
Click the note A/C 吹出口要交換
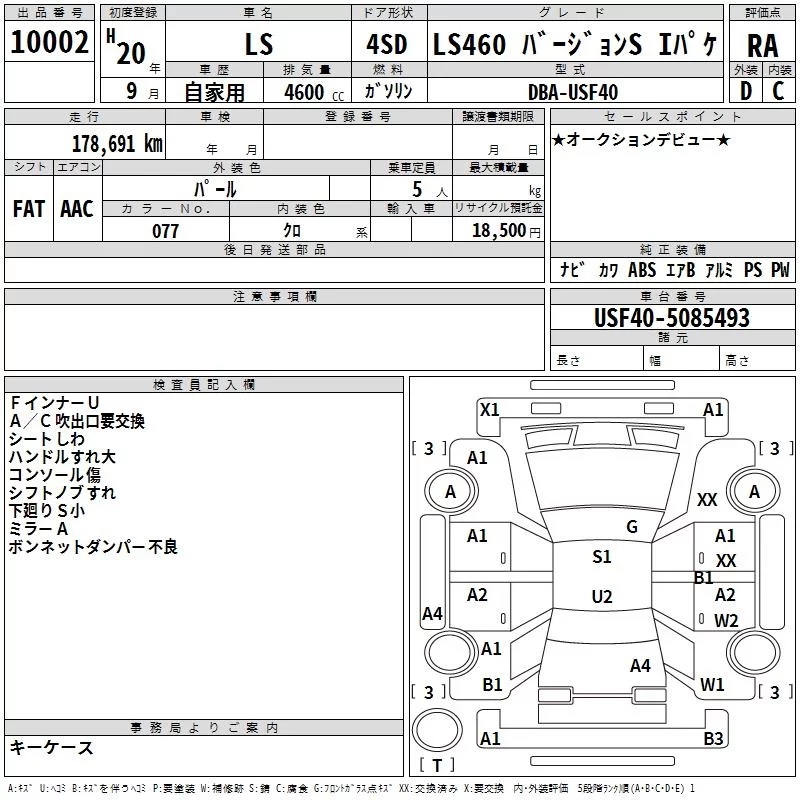pyautogui.click(x=77, y=420)
